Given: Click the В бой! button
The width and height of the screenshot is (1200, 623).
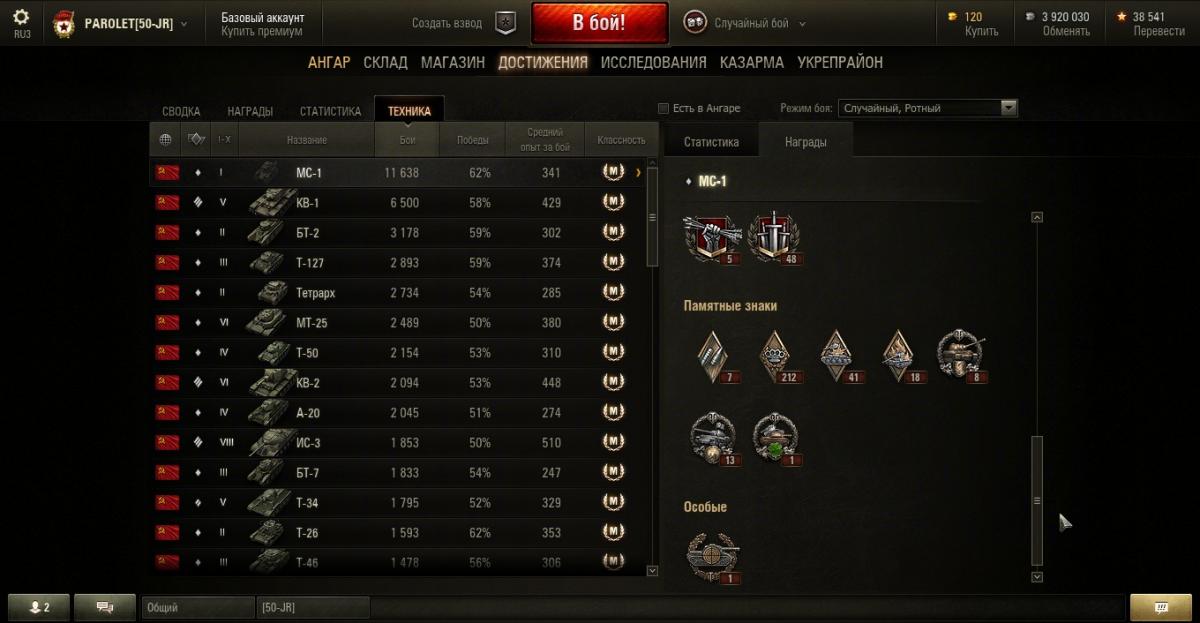Looking at the screenshot, I should 599,23.
